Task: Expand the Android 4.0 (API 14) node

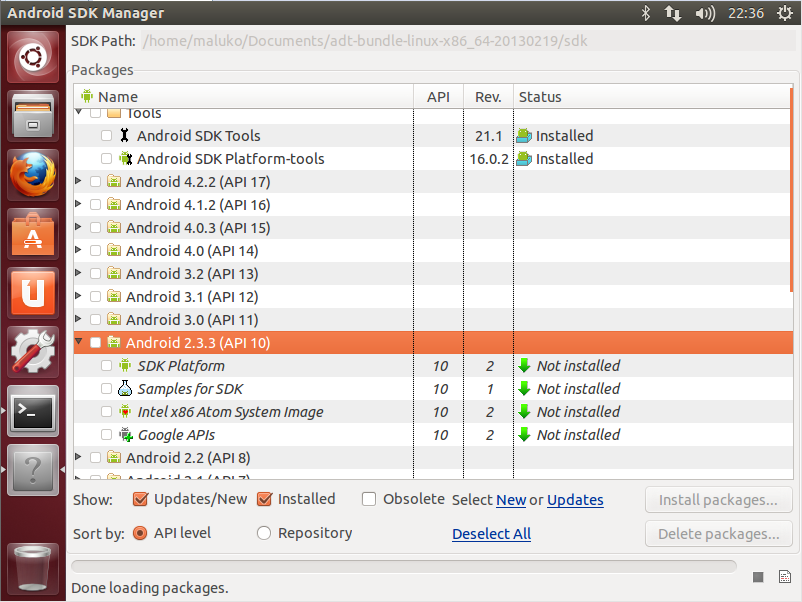Action: (x=78, y=250)
